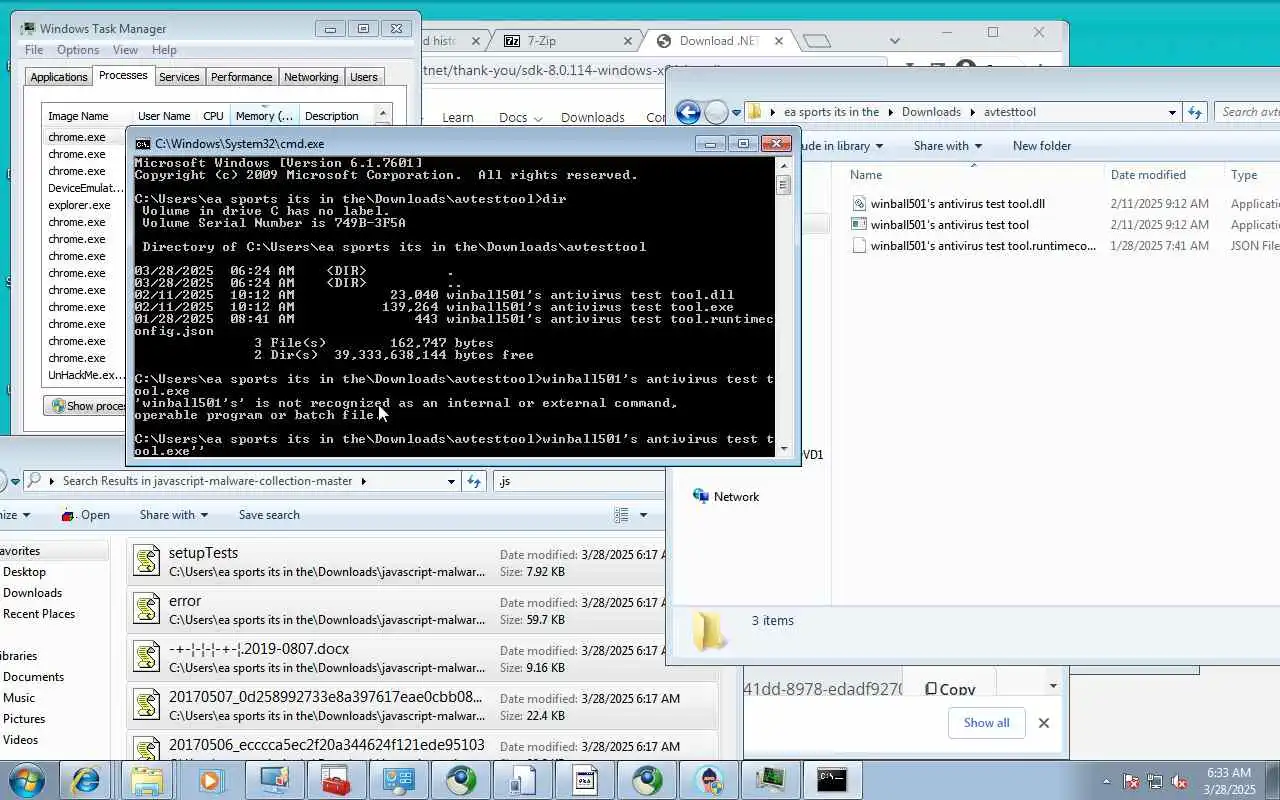Open the View menu in Task Manager
This screenshot has width=1280, height=800.
[125, 50]
